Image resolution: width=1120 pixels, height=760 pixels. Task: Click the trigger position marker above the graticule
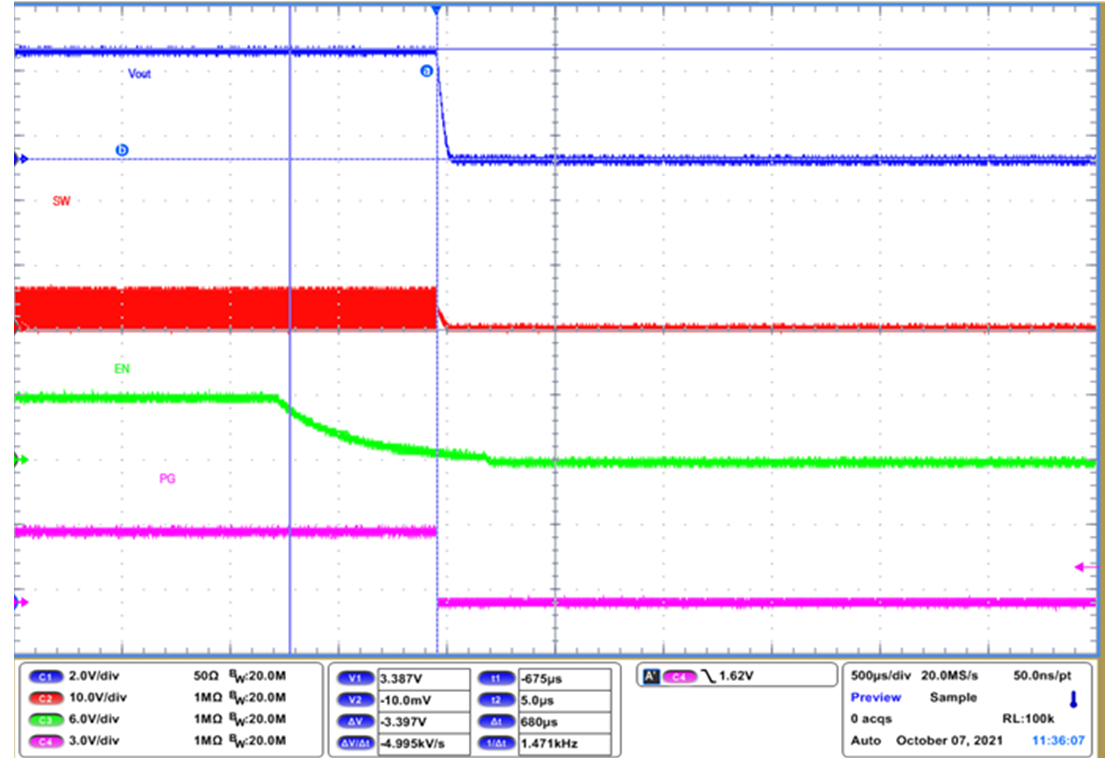click(x=437, y=10)
